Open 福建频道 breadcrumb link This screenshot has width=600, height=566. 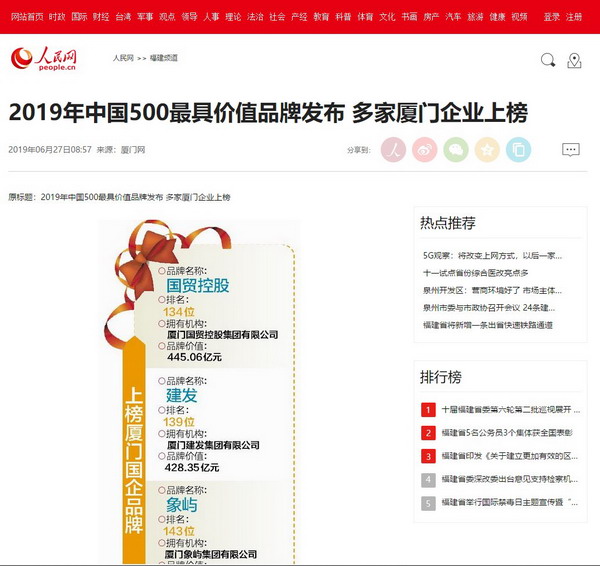(x=164, y=58)
